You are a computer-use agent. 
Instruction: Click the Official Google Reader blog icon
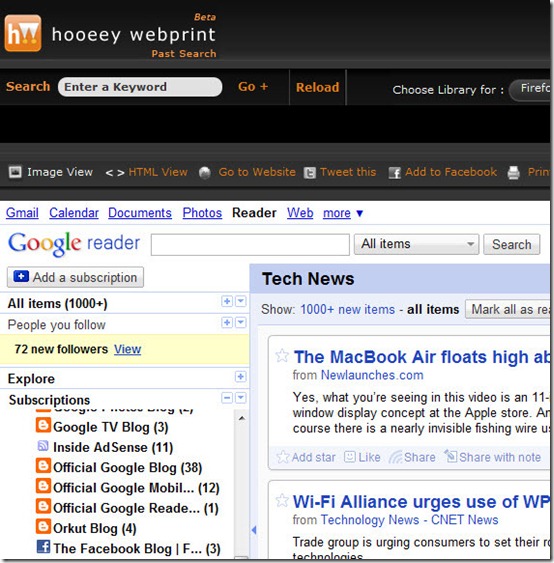(x=43, y=506)
